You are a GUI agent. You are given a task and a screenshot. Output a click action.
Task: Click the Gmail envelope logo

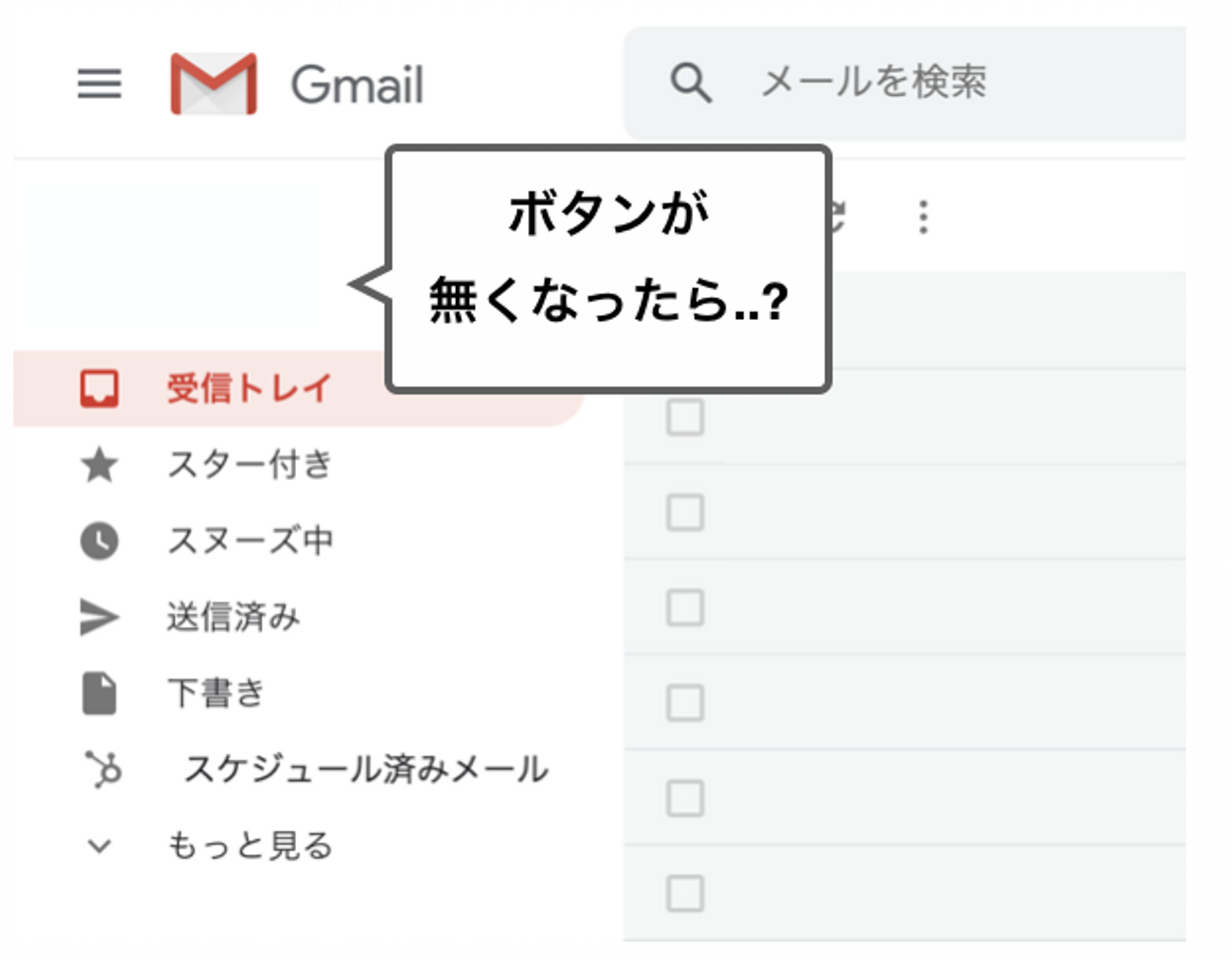tap(214, 84)
